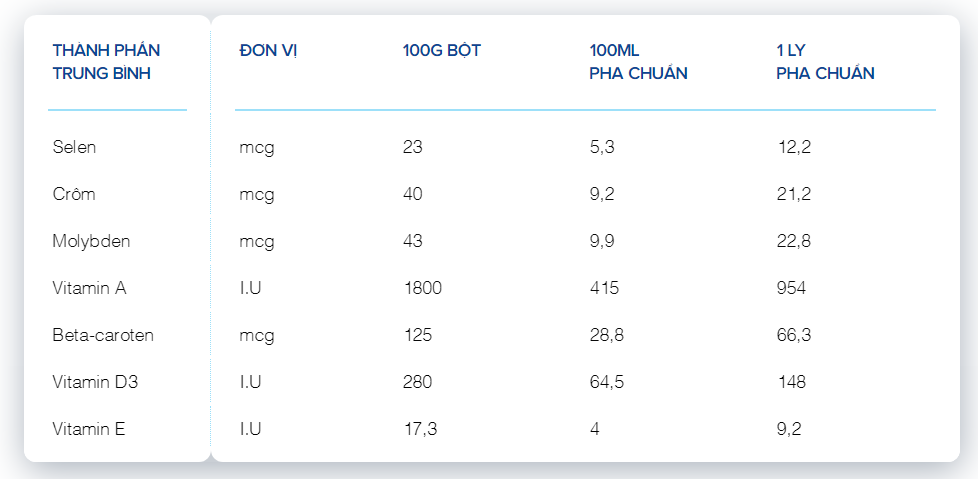The image size is (978, 479).
Task: Select the Selen row label
Action: coord(74,147)
